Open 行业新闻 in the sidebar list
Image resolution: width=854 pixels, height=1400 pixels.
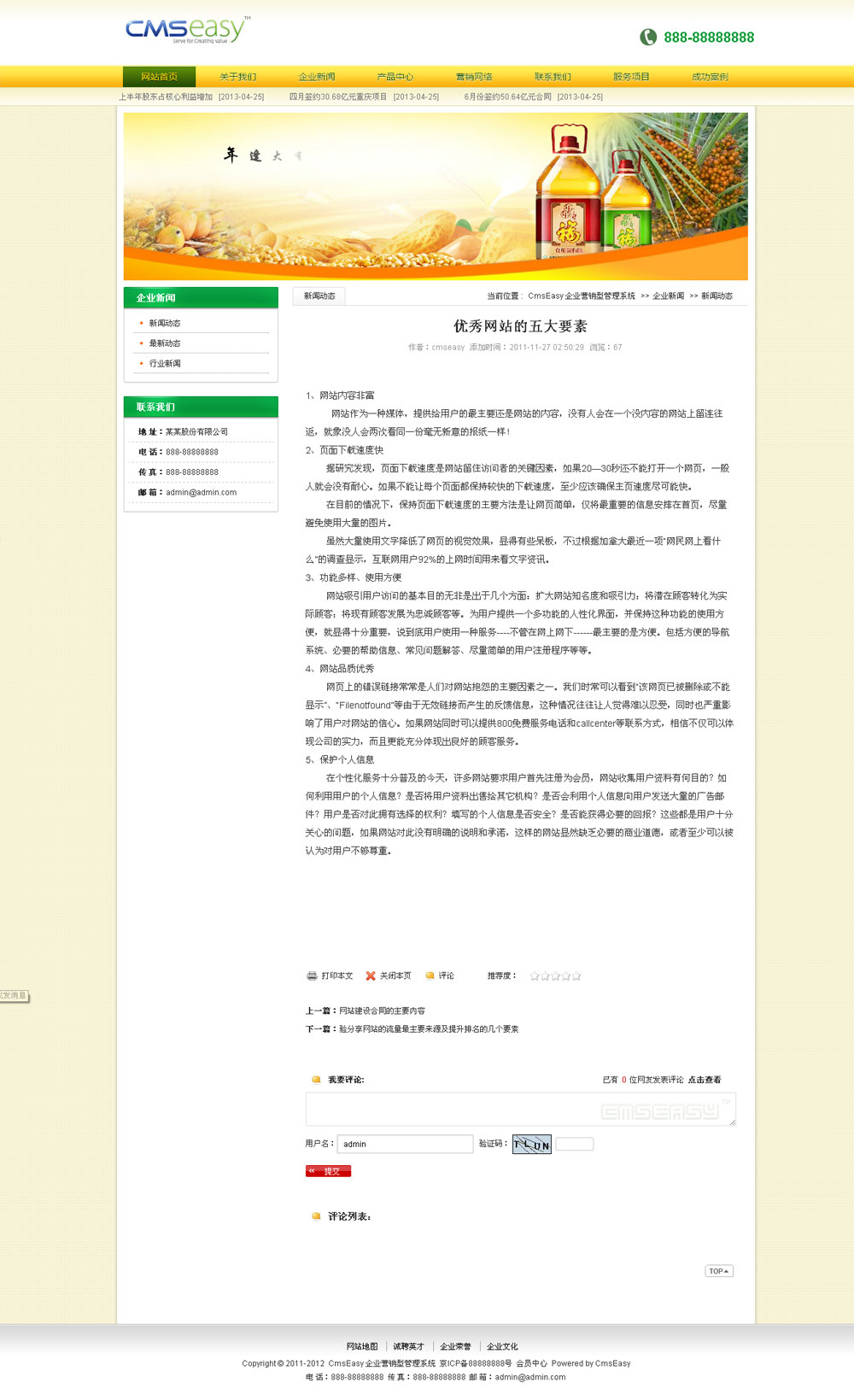165,364
